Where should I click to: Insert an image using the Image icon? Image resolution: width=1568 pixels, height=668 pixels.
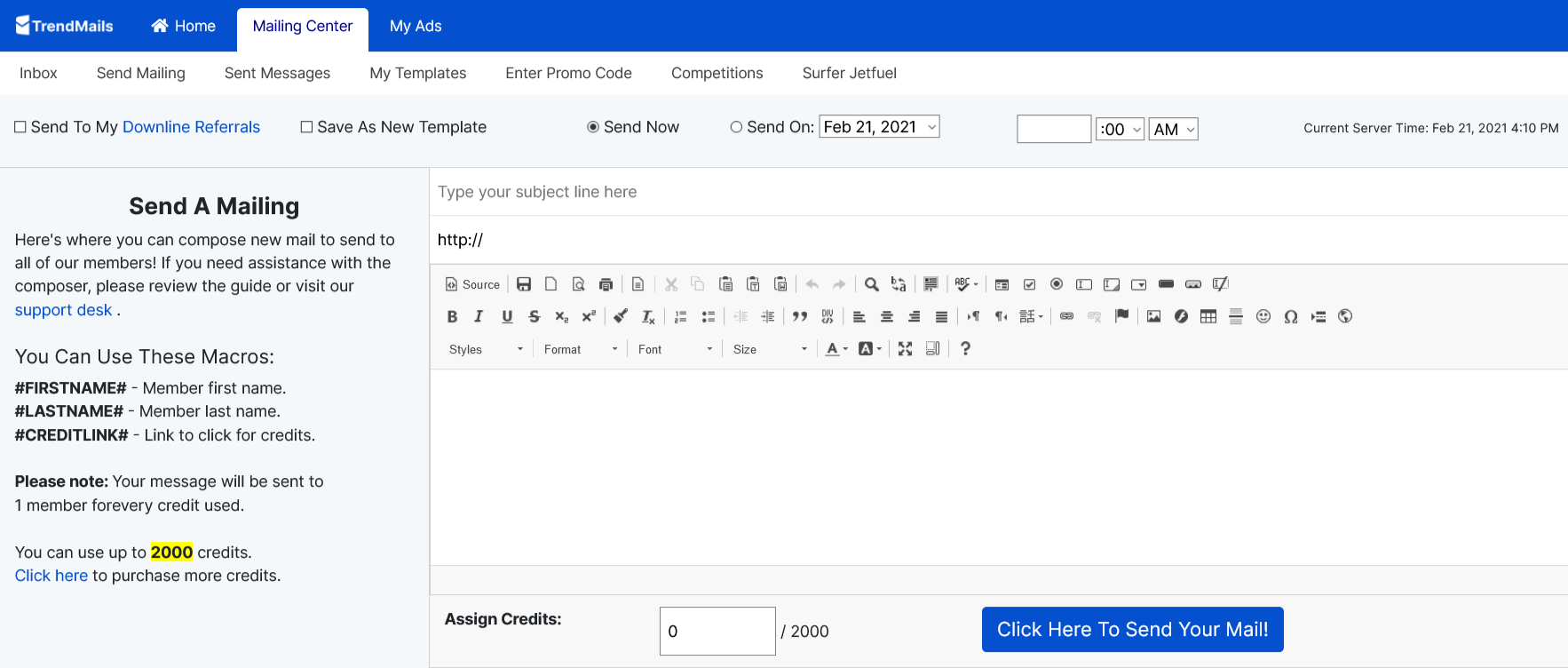tap(1153, 316)
